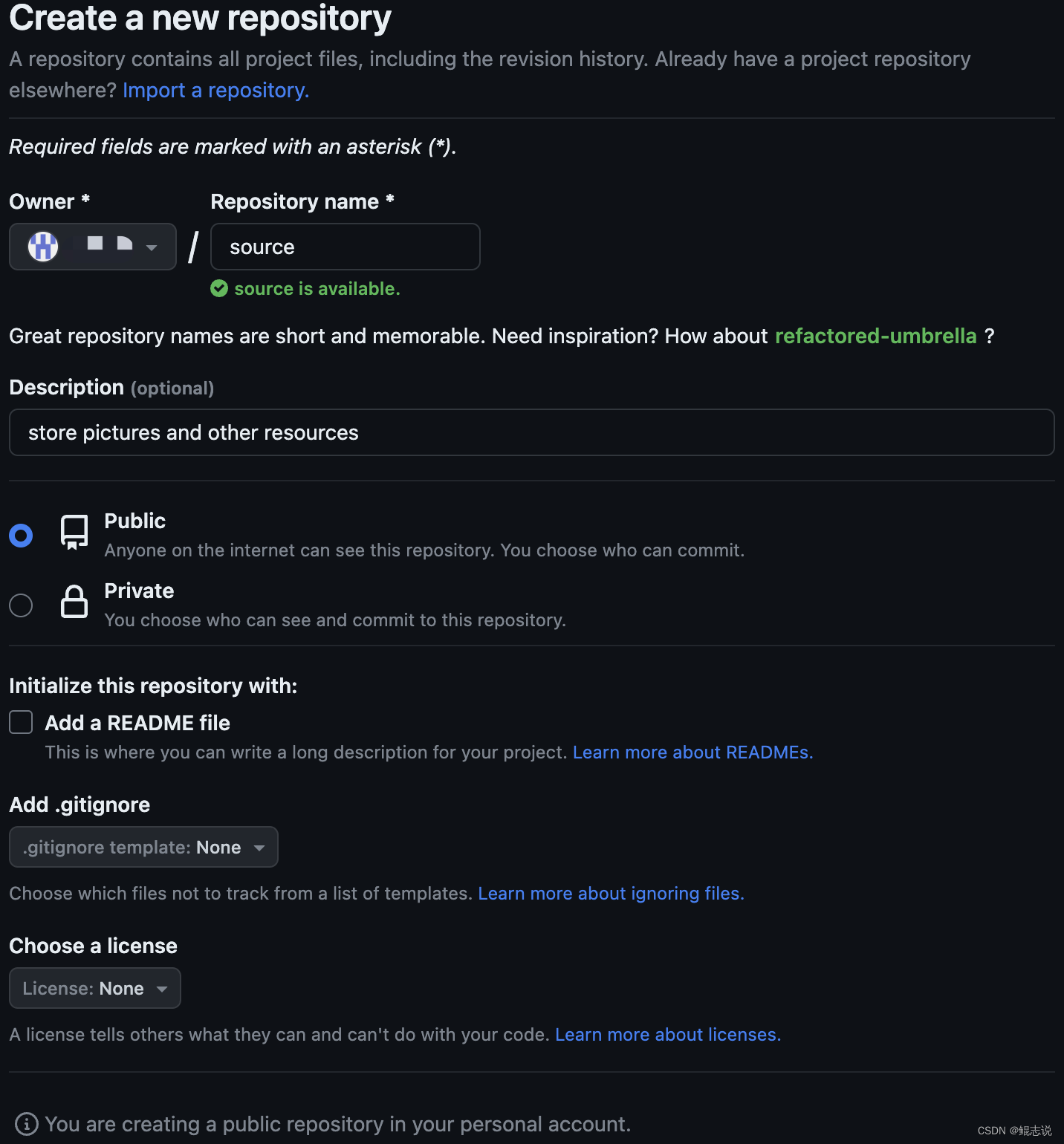
Task: Click the Add a README file label
Action: (137, 723)
